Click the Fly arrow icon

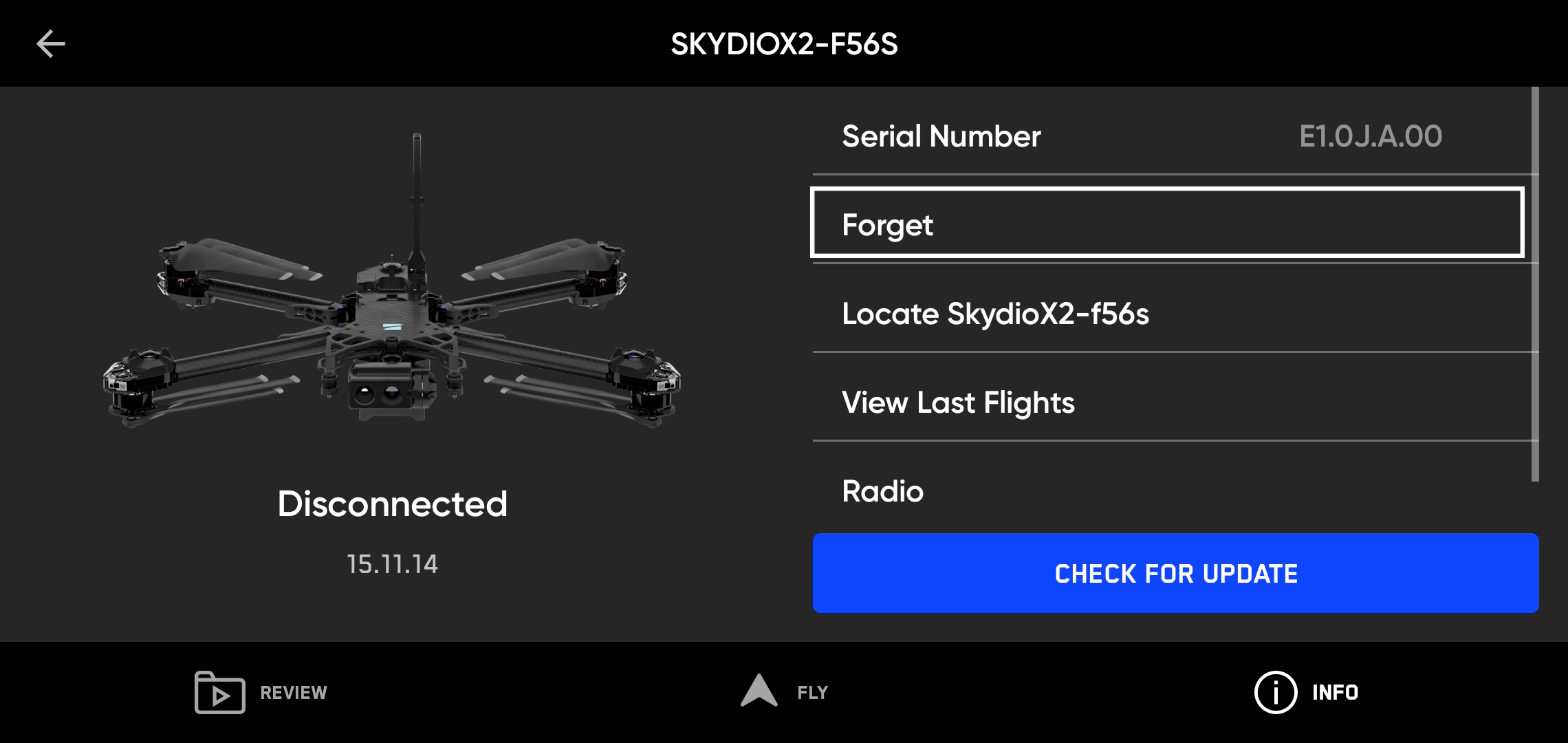759,691
